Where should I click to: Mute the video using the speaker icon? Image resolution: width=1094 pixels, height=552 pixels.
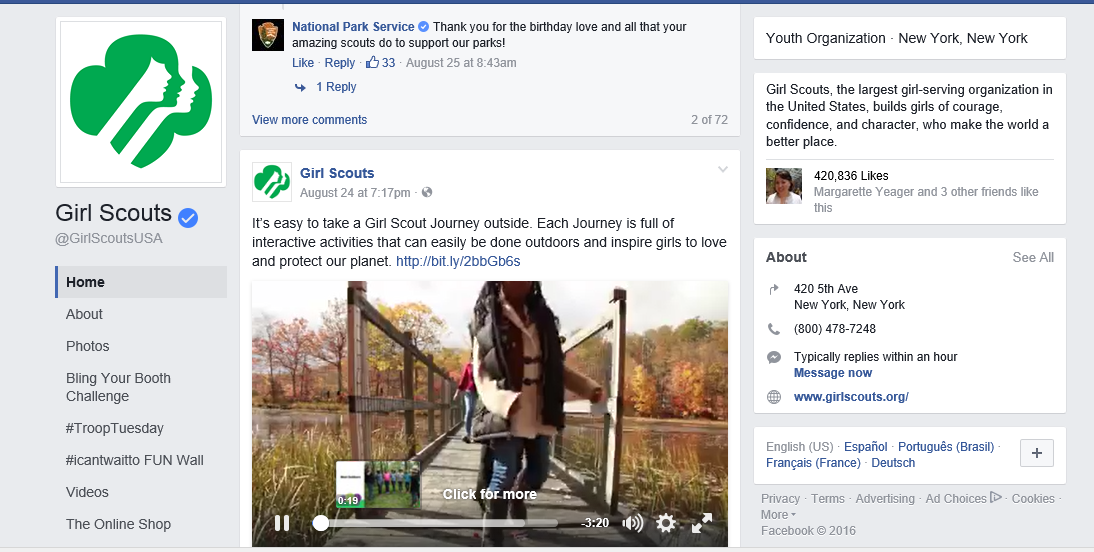632,523
